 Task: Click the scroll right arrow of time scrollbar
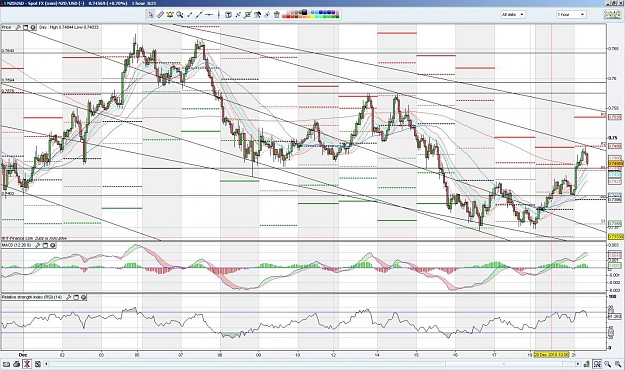point(578,364)
